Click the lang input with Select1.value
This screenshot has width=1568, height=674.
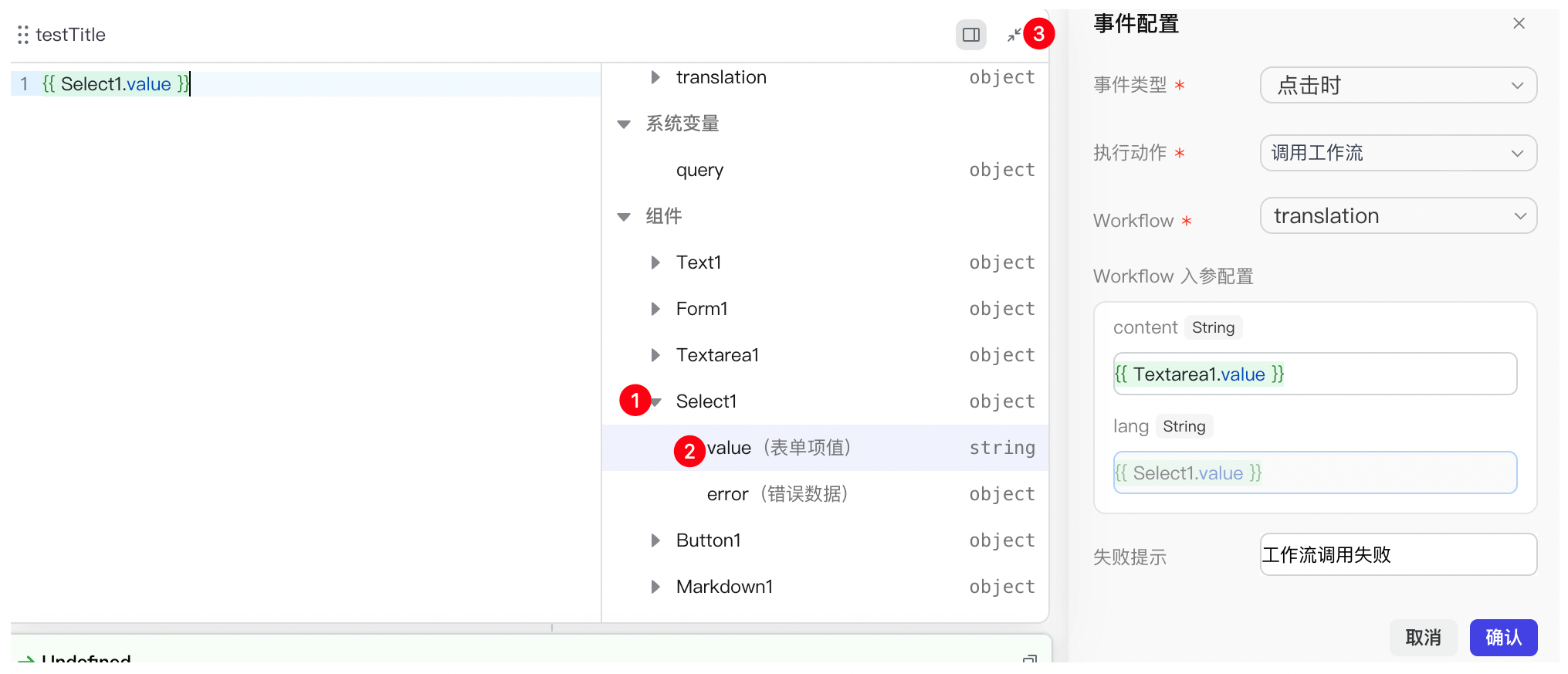1315,472
